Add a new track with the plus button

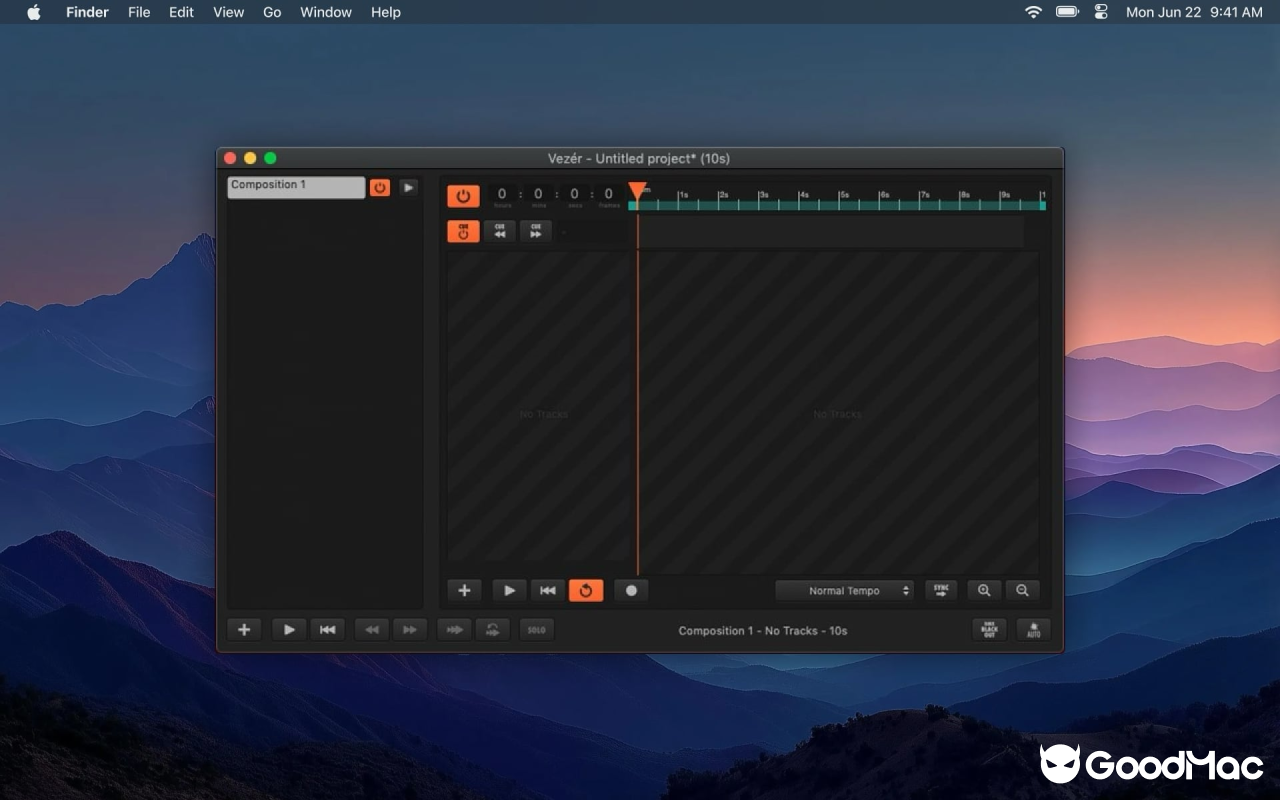pos(464,590)
